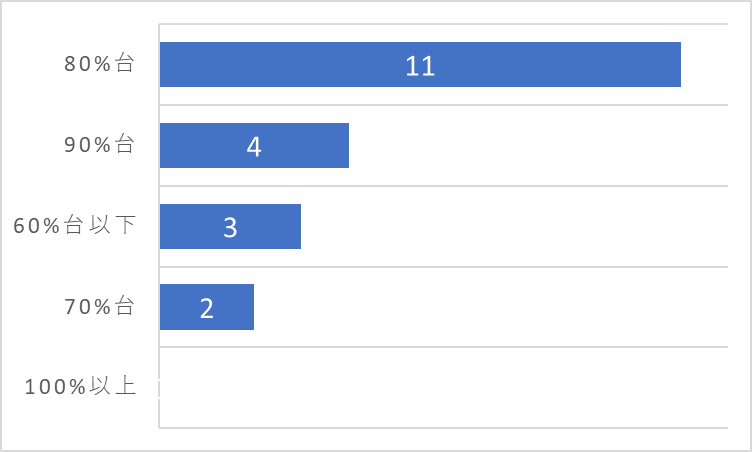
Task: Click the gridline between 90%台 and 60%台以下 rows
Action: (x=444, y=186)
